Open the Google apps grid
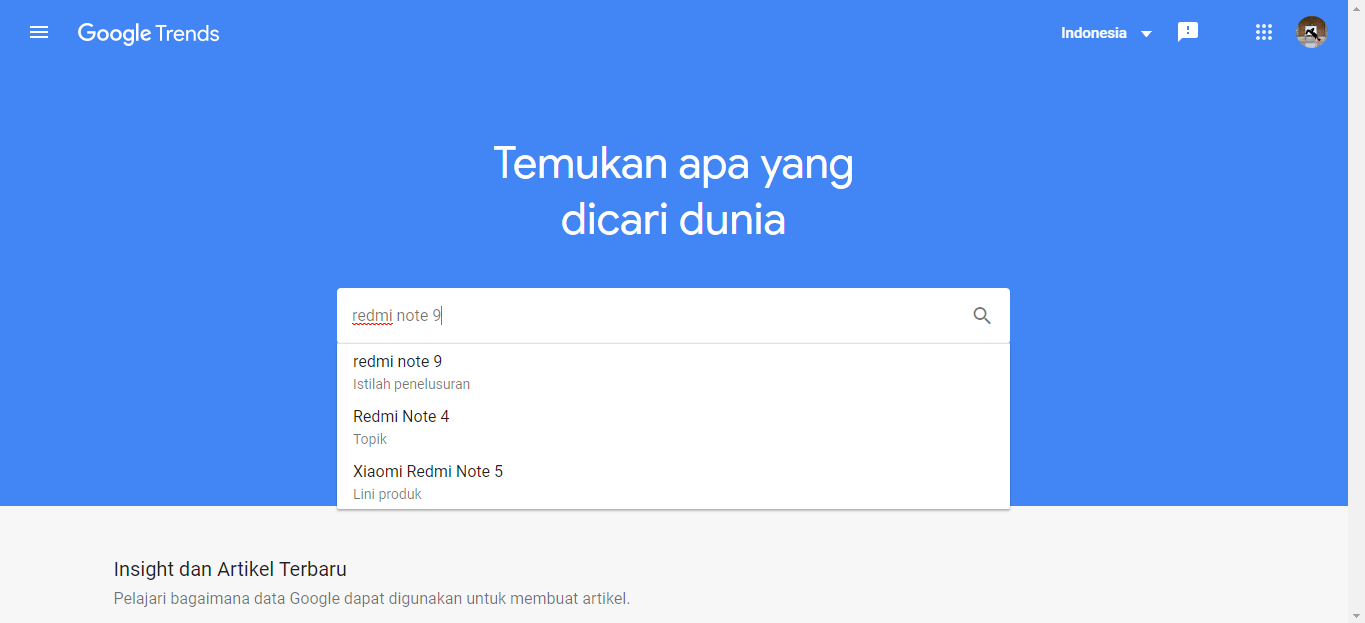The image size is (1365, 623). pos(1264,33)
